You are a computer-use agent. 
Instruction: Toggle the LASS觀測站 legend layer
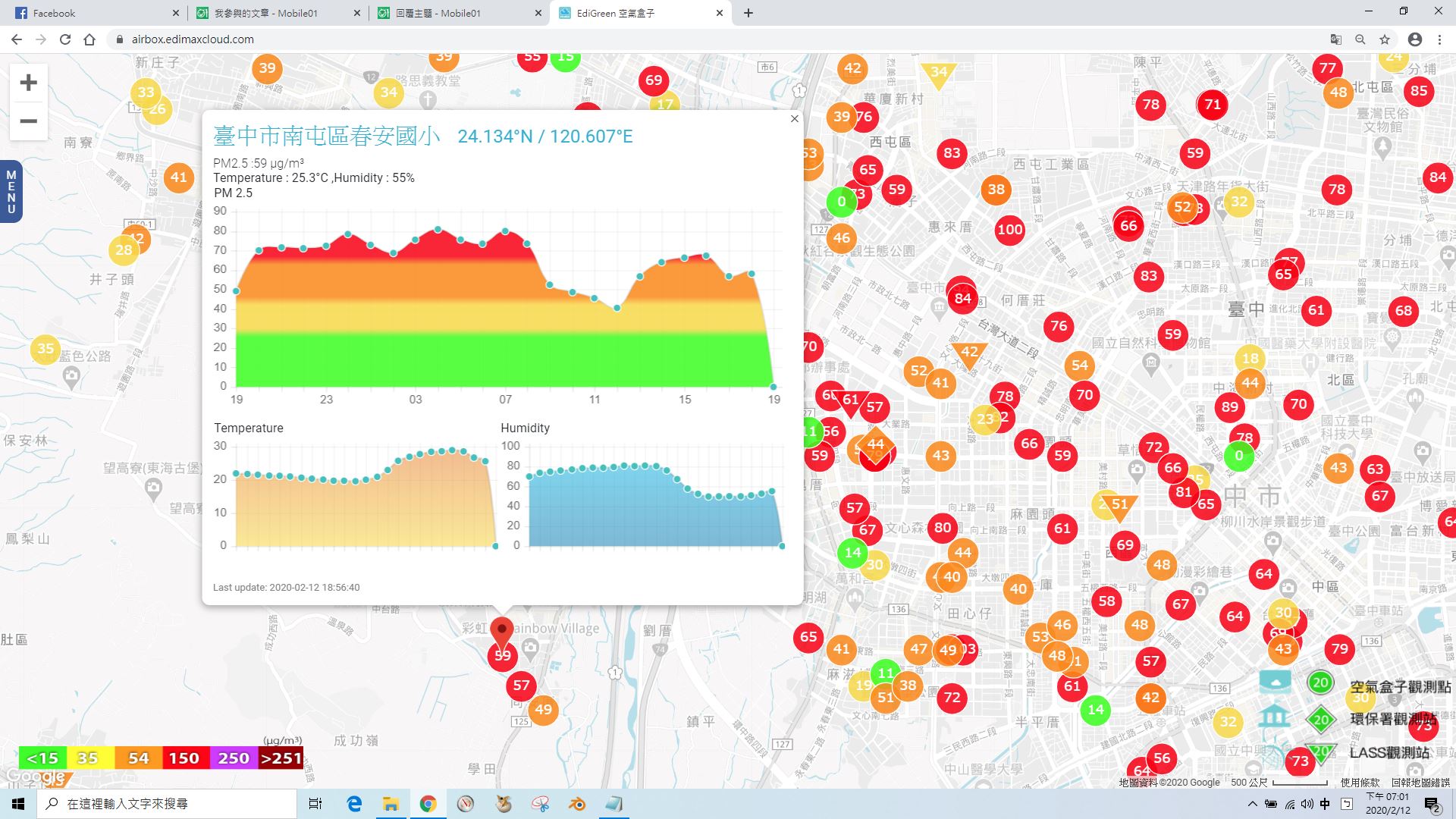pyautogui.click(x=1389, y=752)
